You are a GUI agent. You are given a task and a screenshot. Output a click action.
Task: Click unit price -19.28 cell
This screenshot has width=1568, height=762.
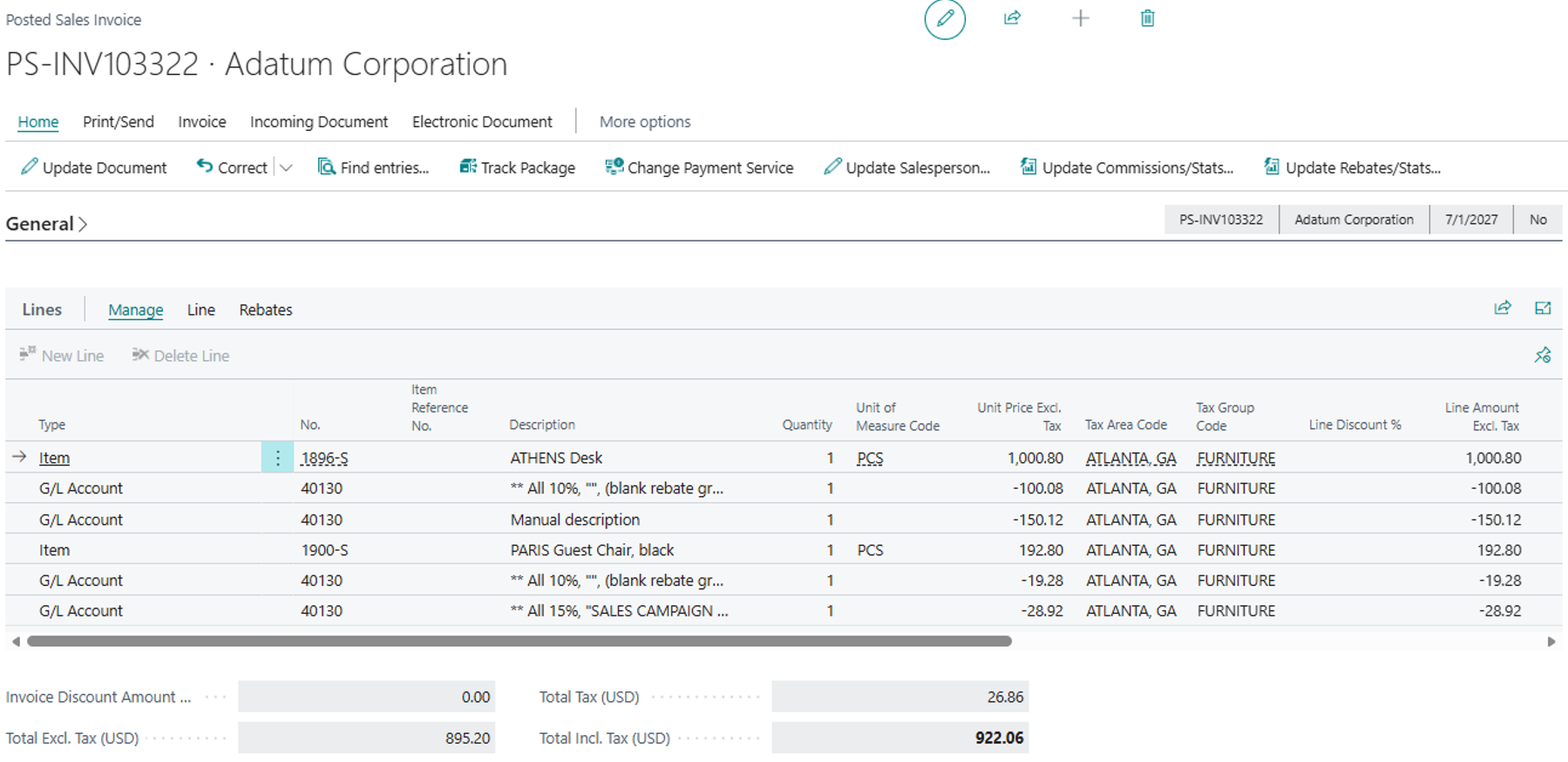(1042, 581)
